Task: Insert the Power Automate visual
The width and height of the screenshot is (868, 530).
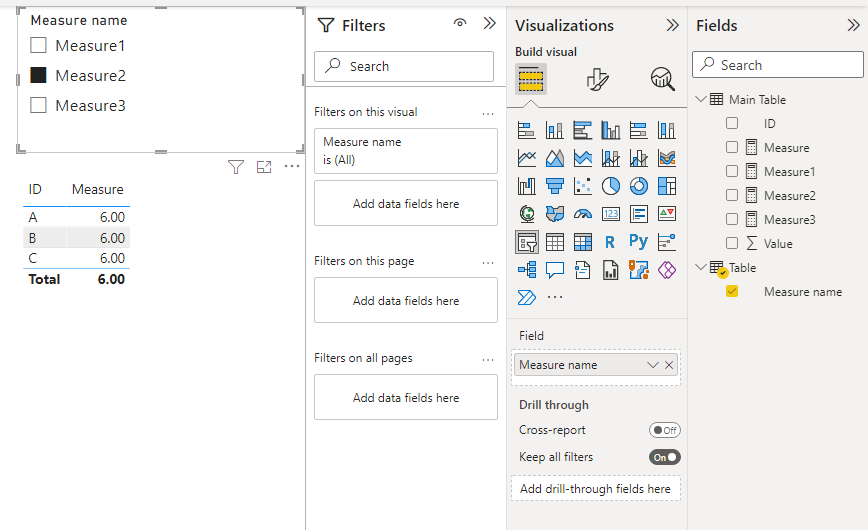Action: [x=526, y=297]
